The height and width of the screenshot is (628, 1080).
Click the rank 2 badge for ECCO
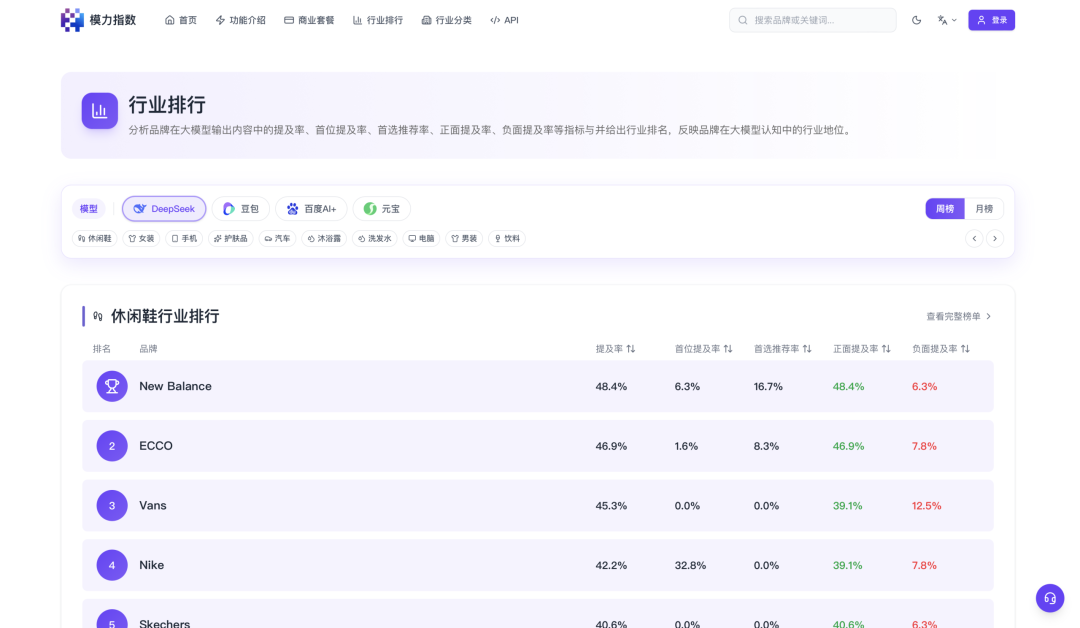[112, 446]
